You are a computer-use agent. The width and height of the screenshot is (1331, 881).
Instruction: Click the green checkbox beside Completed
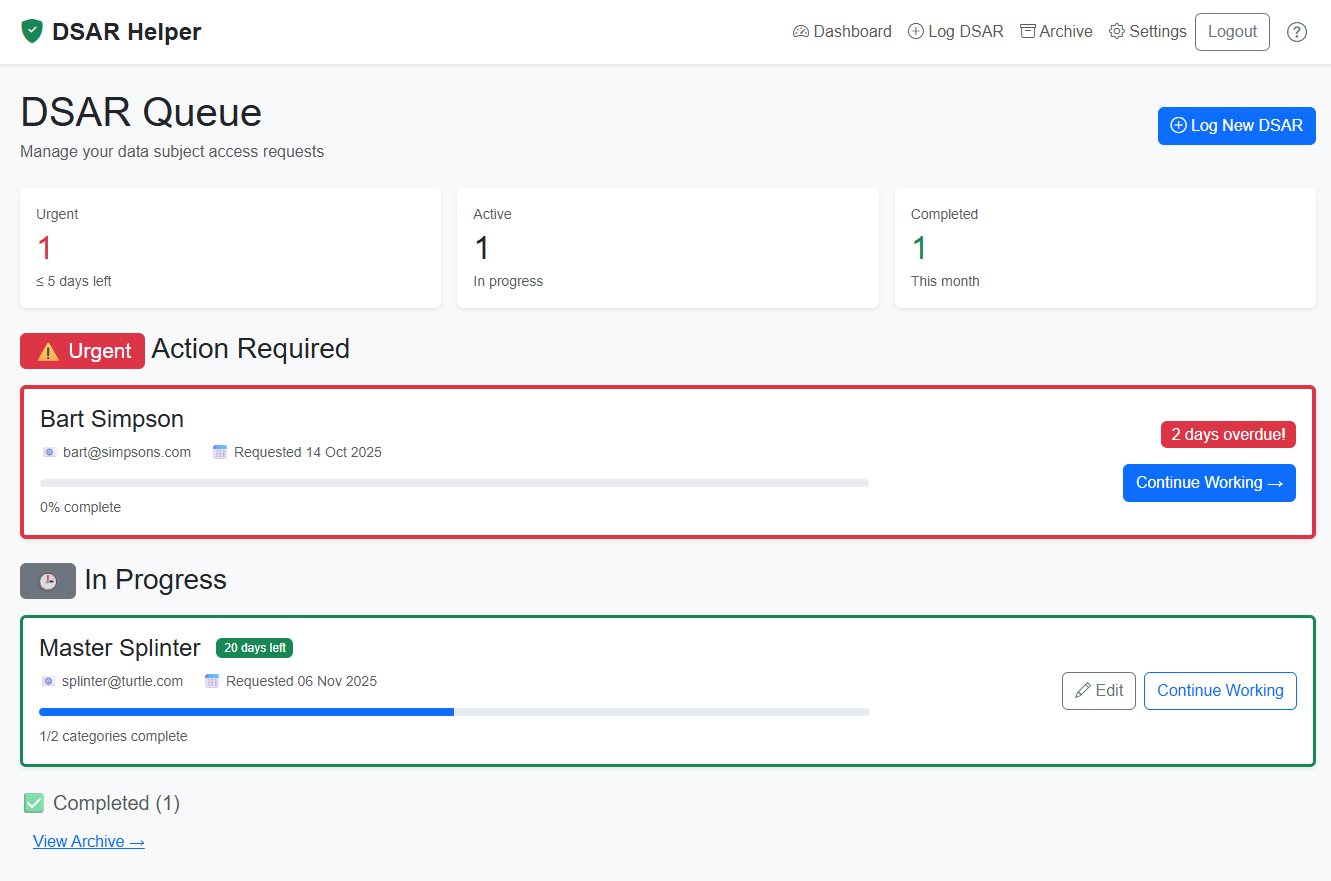pos(34,803)
